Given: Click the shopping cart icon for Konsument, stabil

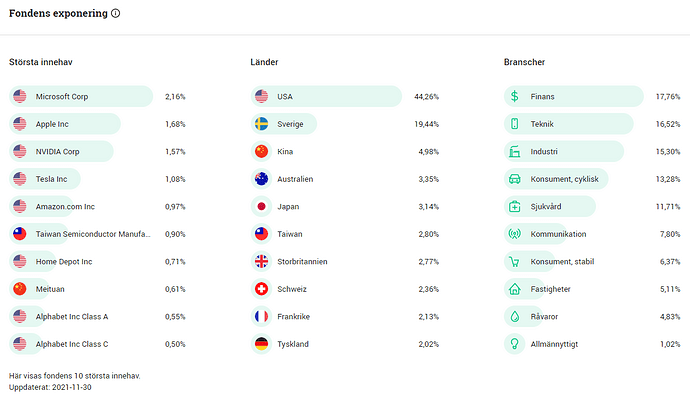Looking at the screenshot, I should point(514,262).
